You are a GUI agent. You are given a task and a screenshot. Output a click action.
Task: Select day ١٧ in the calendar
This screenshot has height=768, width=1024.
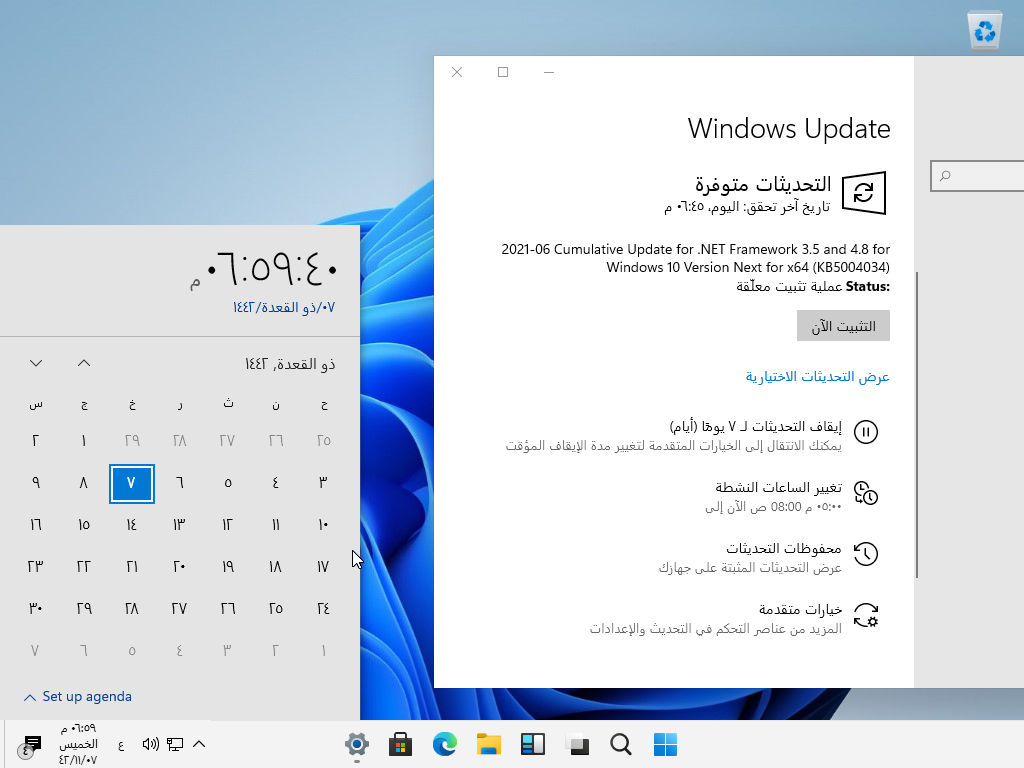[323, 567]
